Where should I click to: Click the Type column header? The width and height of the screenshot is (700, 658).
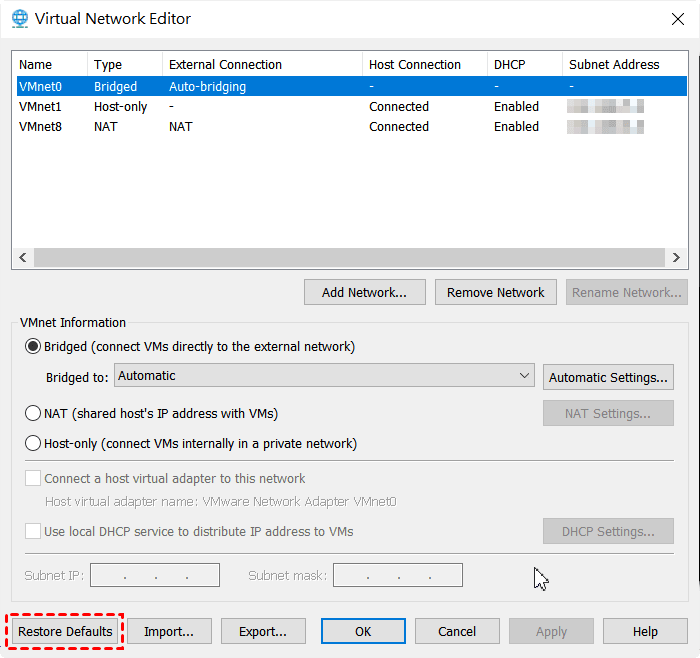coord(125,65)
